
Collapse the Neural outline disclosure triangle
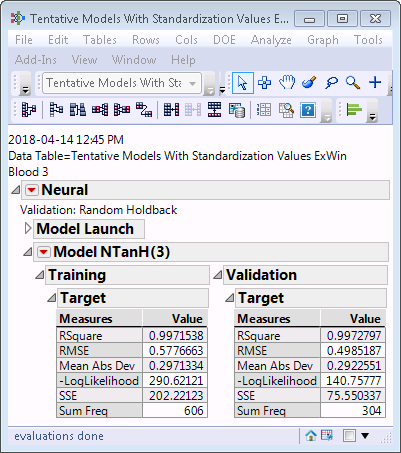[x=16, y=190]
